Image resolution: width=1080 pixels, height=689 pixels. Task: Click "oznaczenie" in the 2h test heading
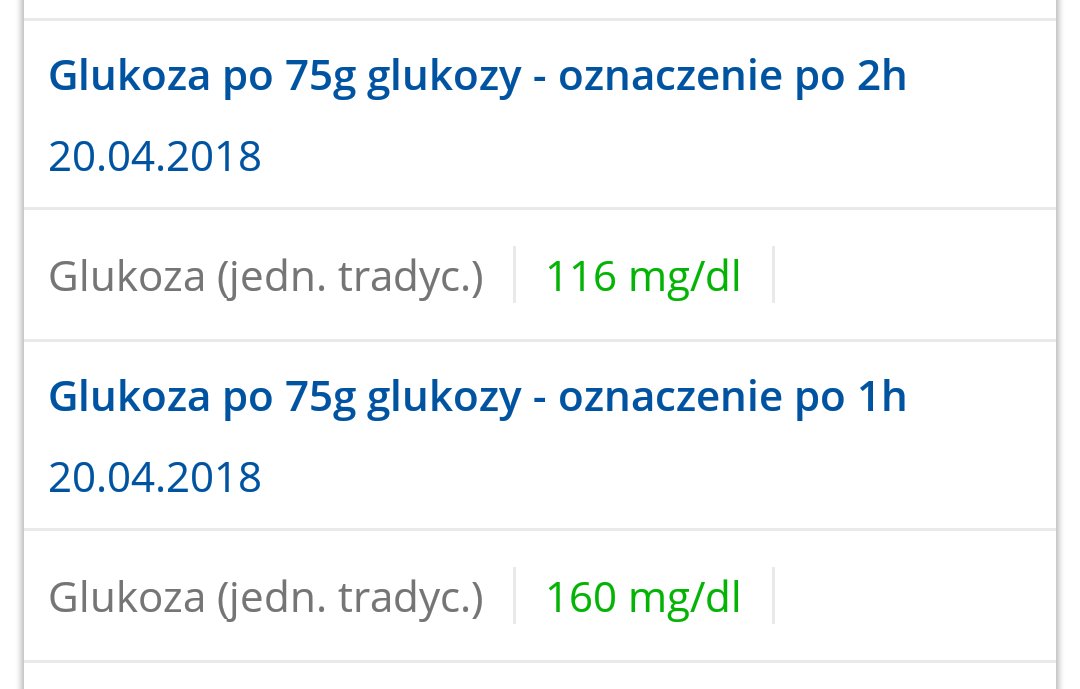click(x=670, y=77)
